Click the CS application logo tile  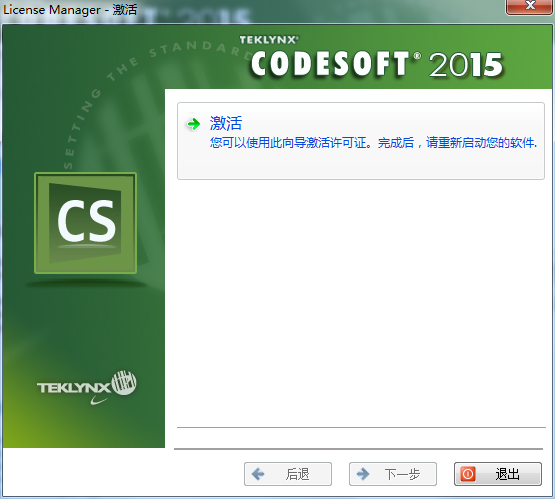(85, 223)
